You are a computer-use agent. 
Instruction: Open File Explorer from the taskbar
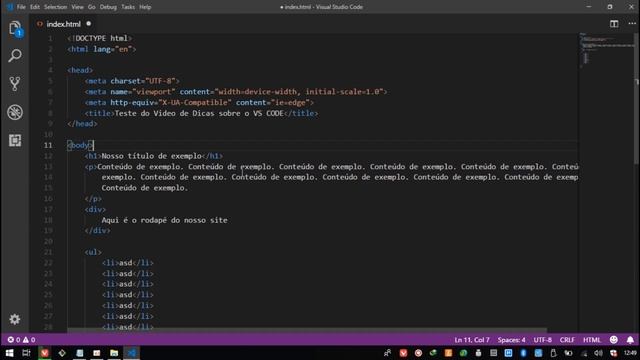114,353
